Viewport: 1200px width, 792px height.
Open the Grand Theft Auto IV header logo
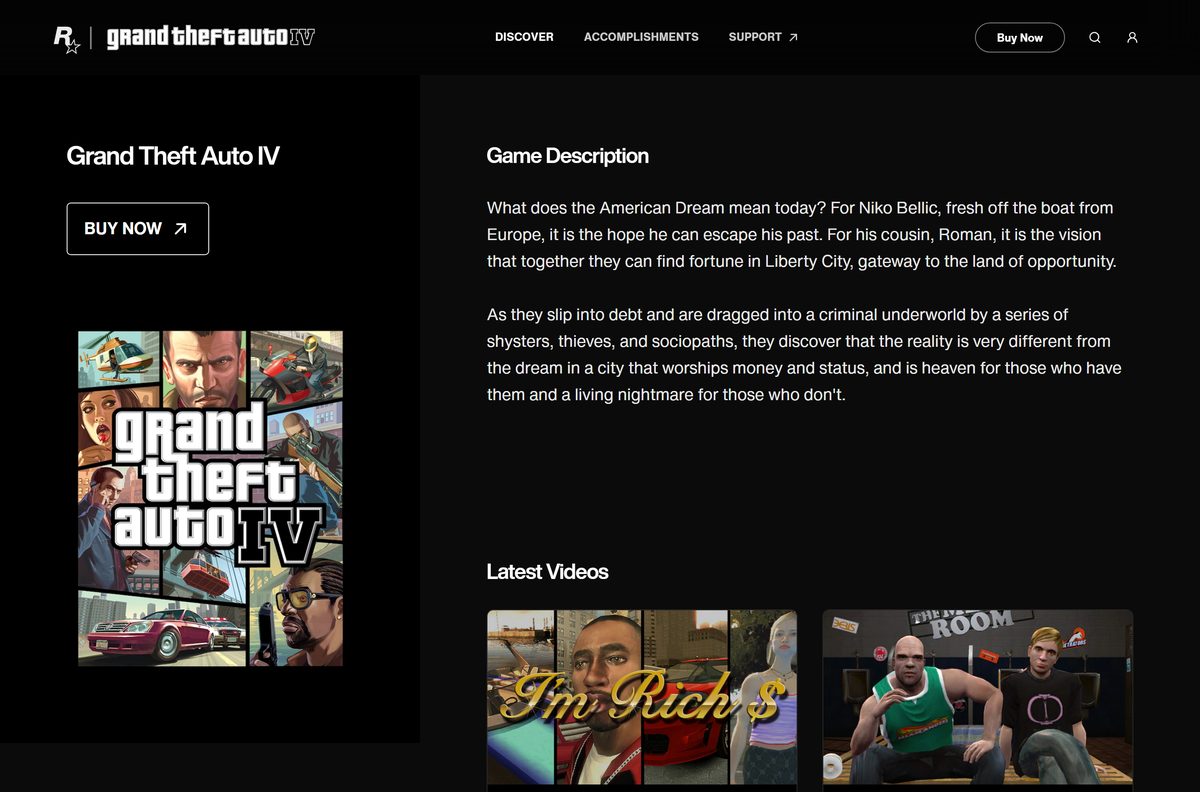point(211,38)
